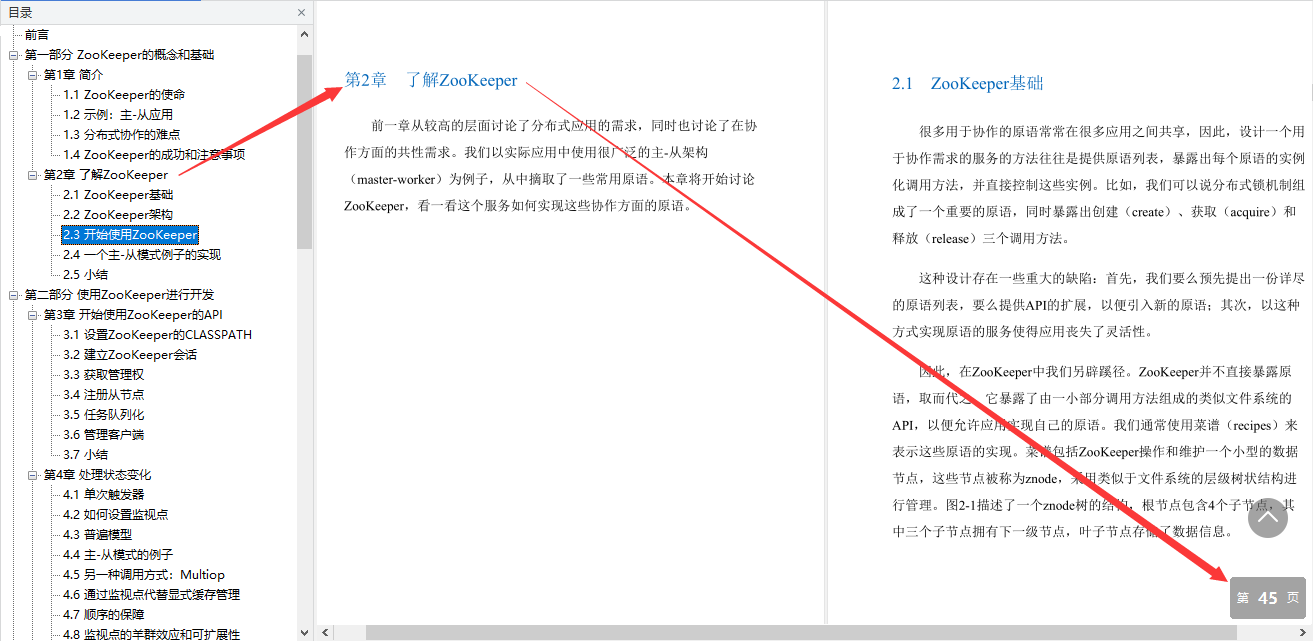Open 4.6 通过监视点代替显式缓存管理
Screen dimensions: 1313x641
(151, 595)
